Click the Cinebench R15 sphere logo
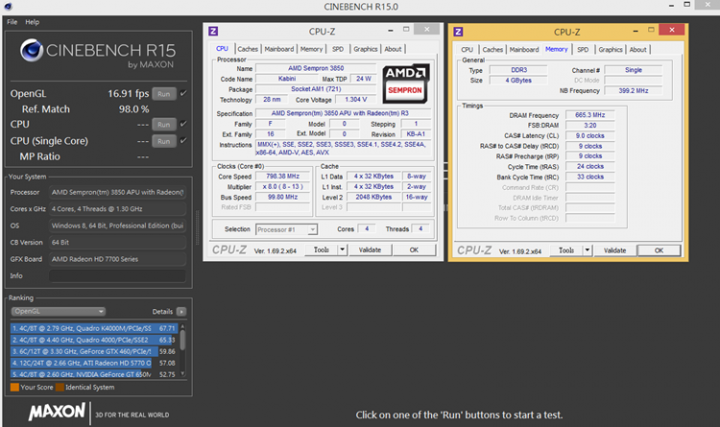The image size is (720, 427). [x=31, y=50]
